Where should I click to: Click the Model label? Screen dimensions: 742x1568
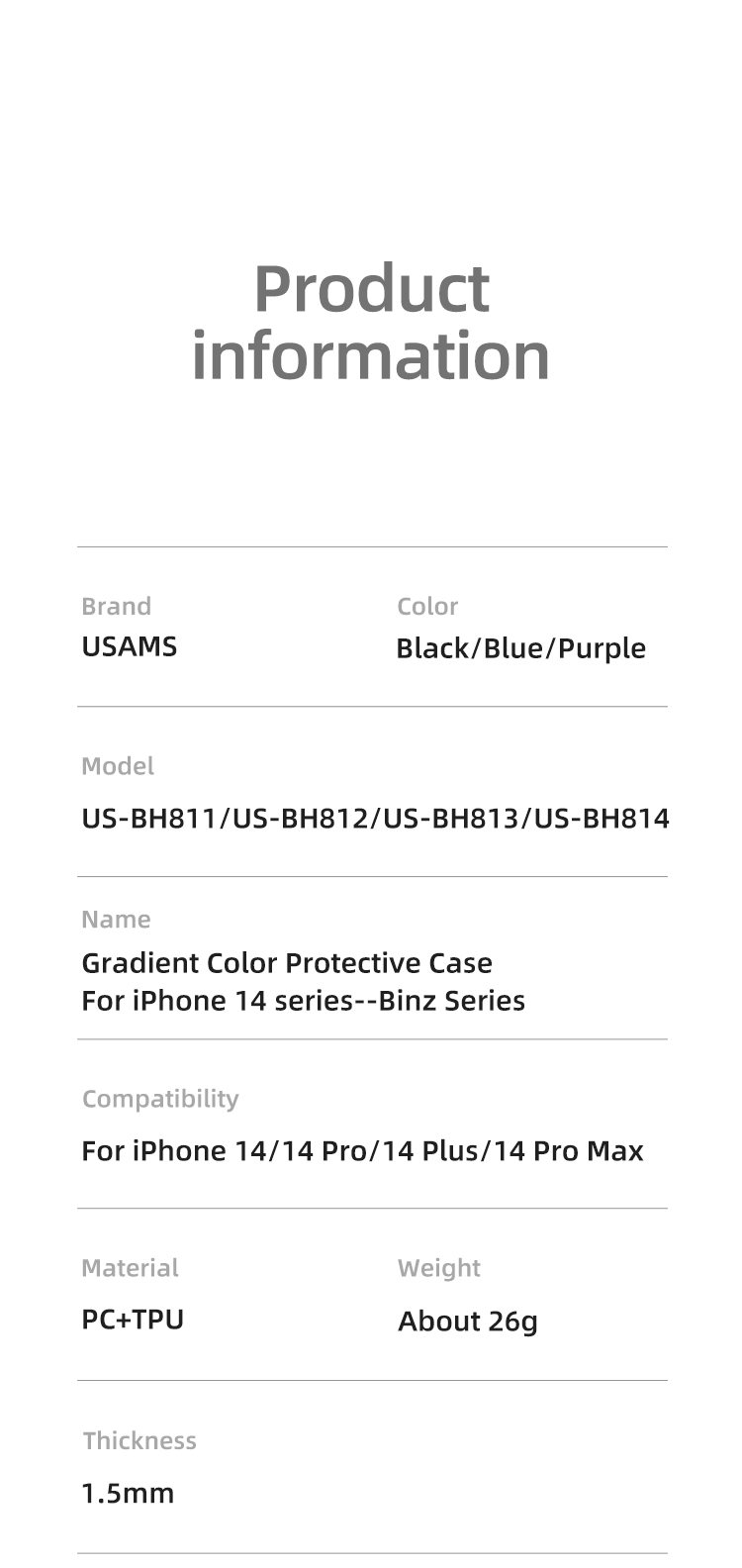118,765
